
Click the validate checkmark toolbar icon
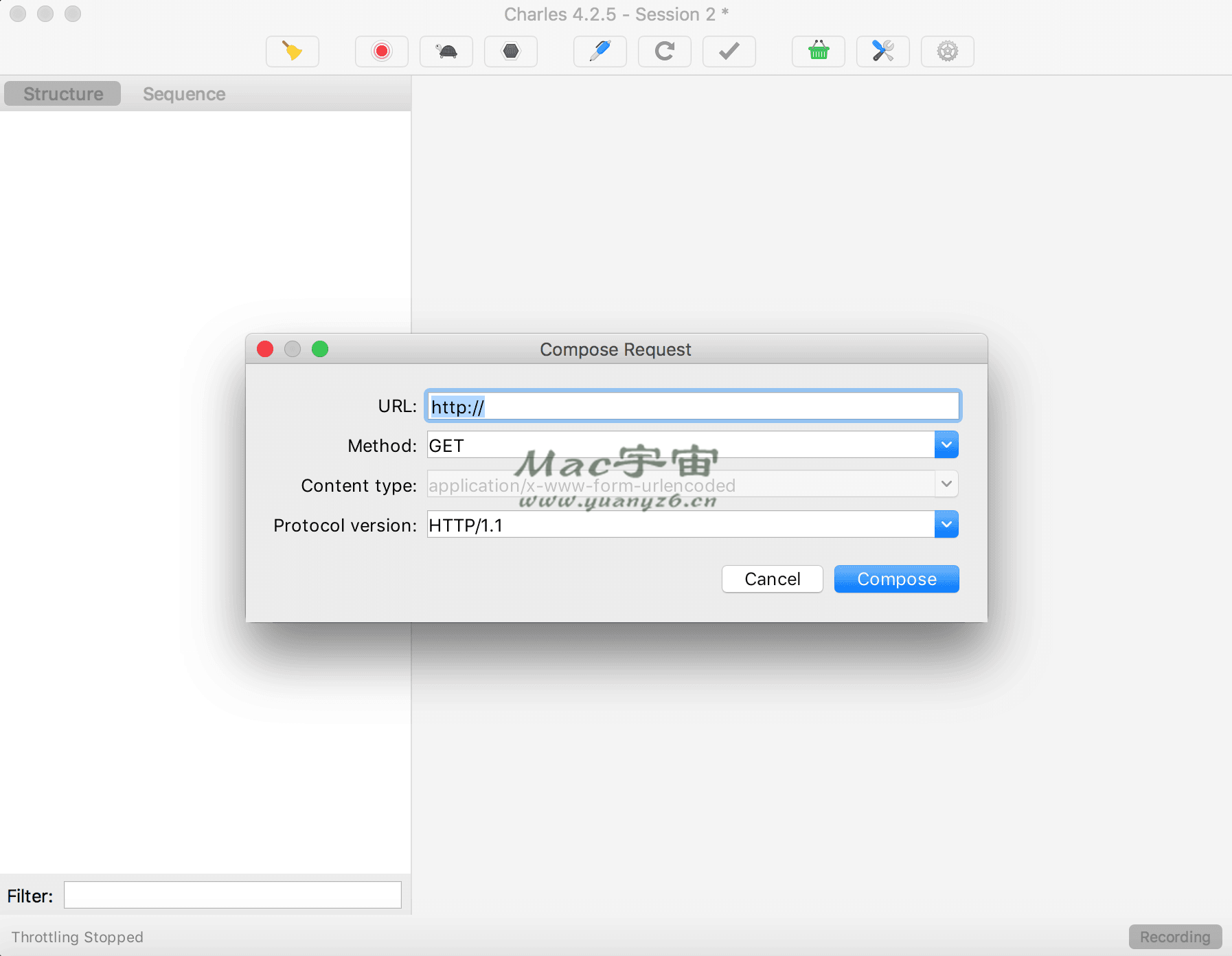click(x=729, y=52)
